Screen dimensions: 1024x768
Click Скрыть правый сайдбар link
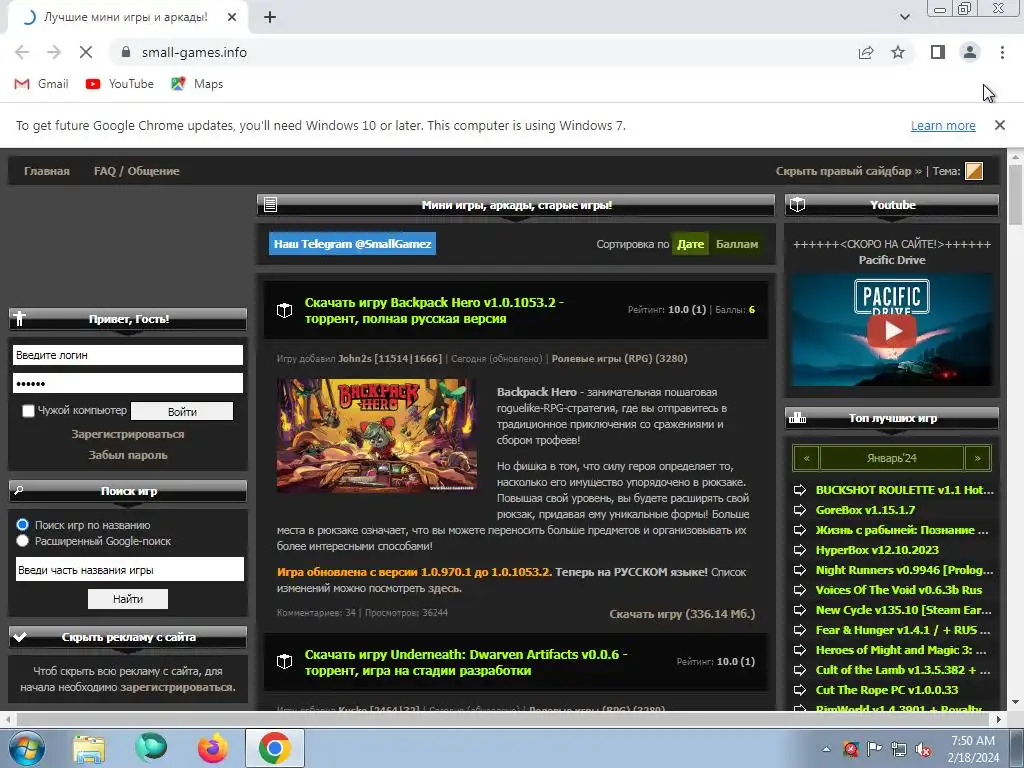point(848,171)
